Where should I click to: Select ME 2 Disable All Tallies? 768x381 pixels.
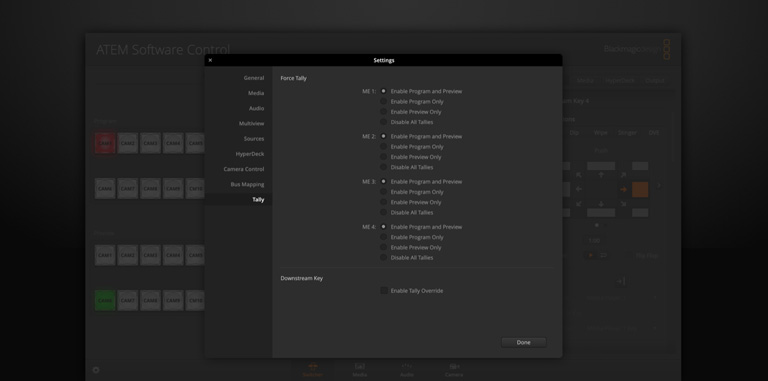(x=384, y=167)
